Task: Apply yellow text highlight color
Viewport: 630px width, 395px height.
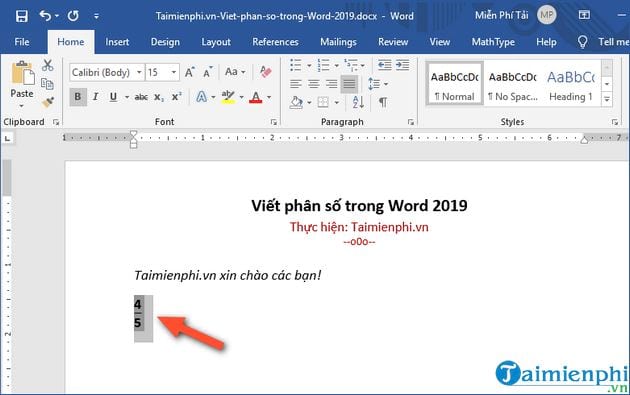Action: pyautogui.click(x=228, y=97)
